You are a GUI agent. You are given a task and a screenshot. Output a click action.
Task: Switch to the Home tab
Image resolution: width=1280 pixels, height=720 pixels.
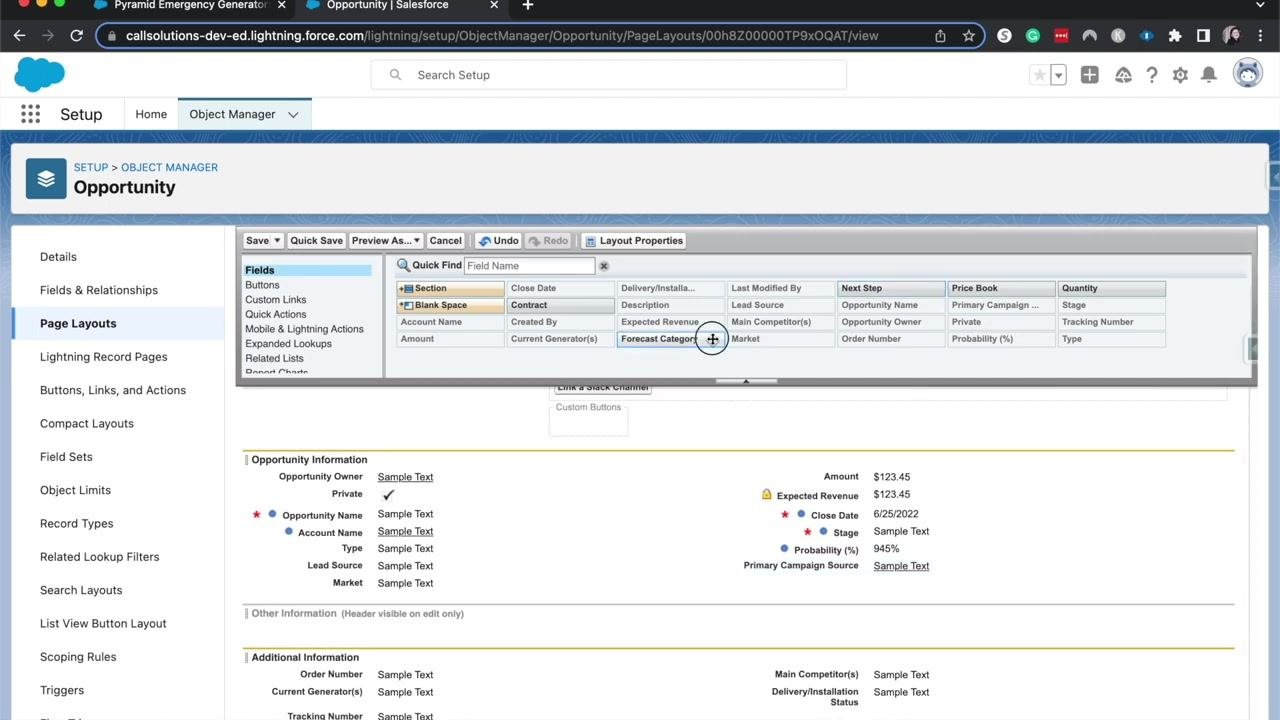(151, 114)
